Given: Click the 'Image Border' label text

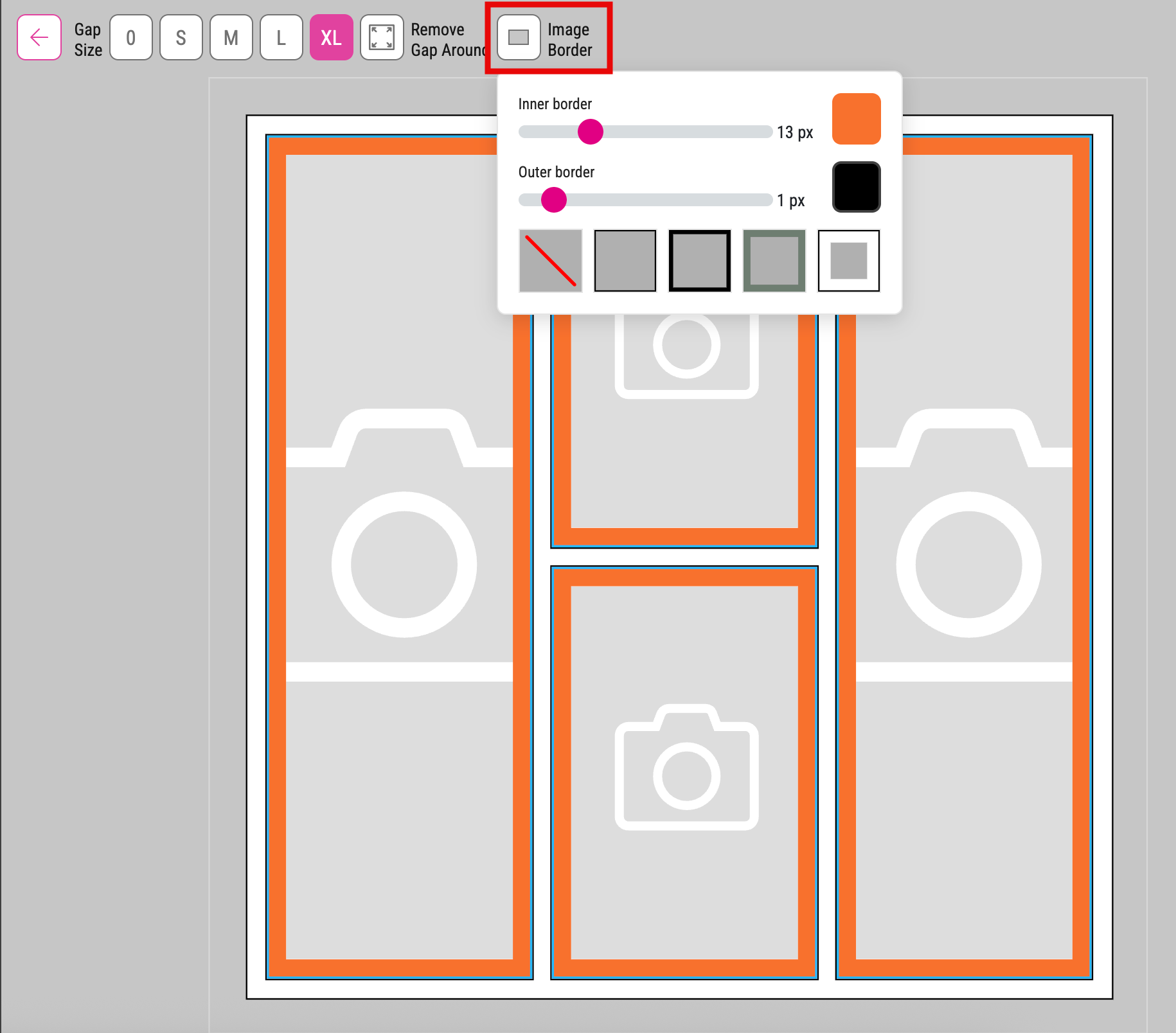Looking at the screenshot, I should point(570,39).
